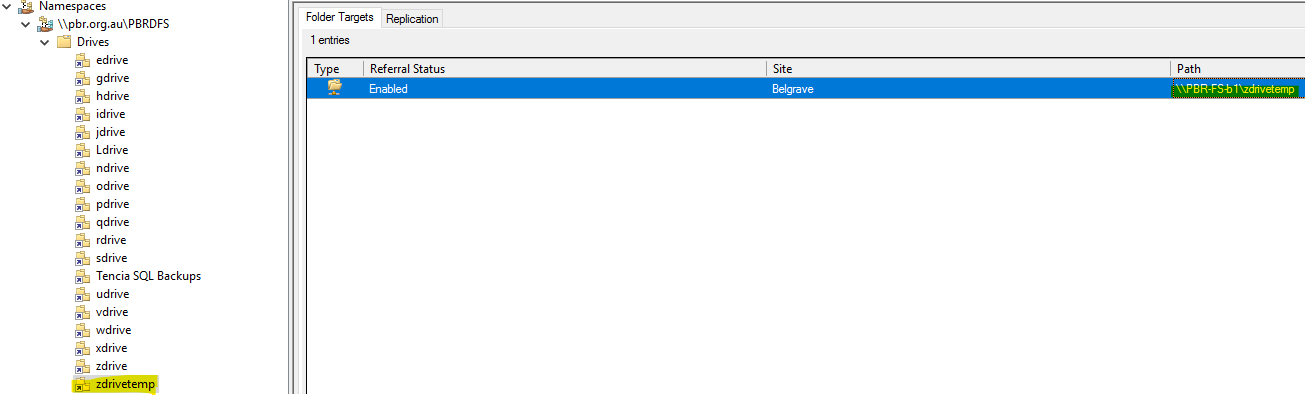This screenshot has width=1305, height=396.
Task: Select the zdrivetemp folder icon
Action: click(82, 384)
